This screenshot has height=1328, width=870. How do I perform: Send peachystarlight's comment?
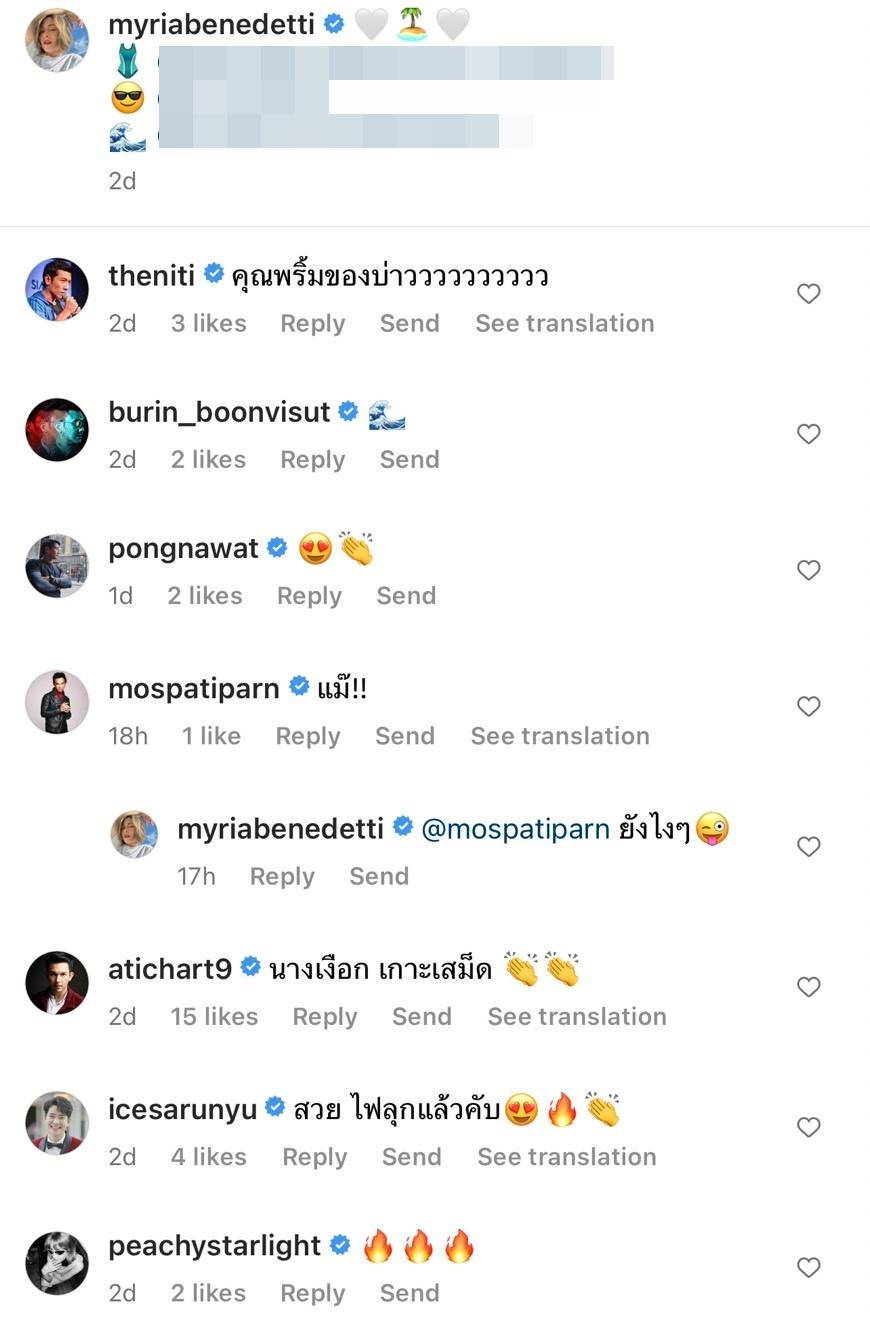409,1293
